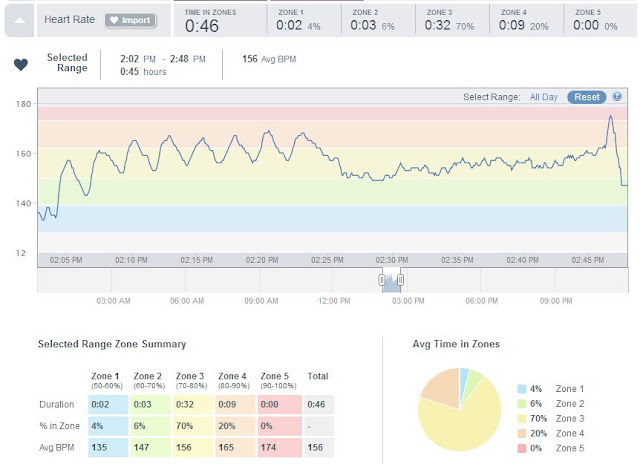Click the Zone 1 duration cell 0:02

tap(108, 404)
